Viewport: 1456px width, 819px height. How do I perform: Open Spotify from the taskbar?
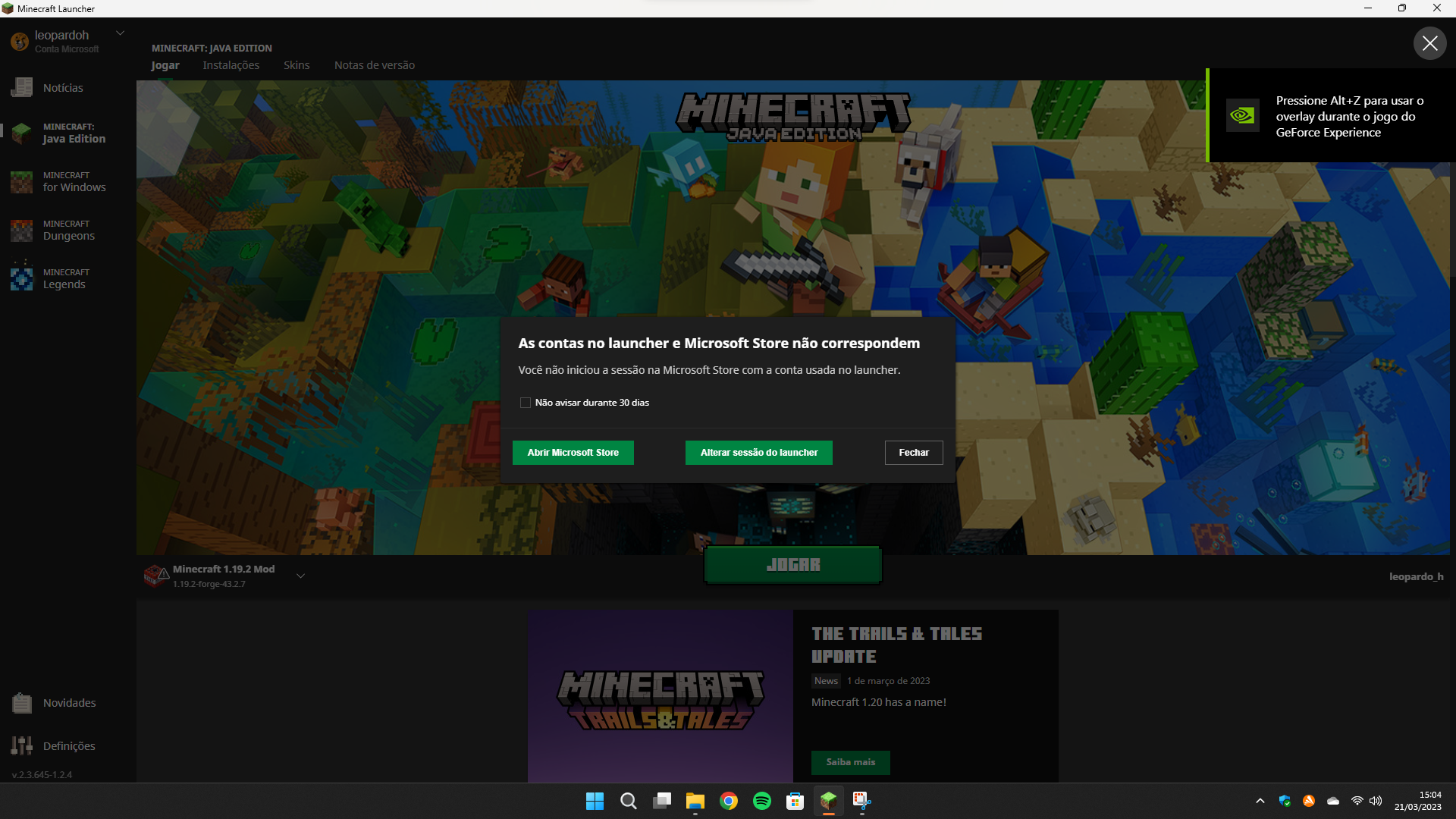point(761,801)
